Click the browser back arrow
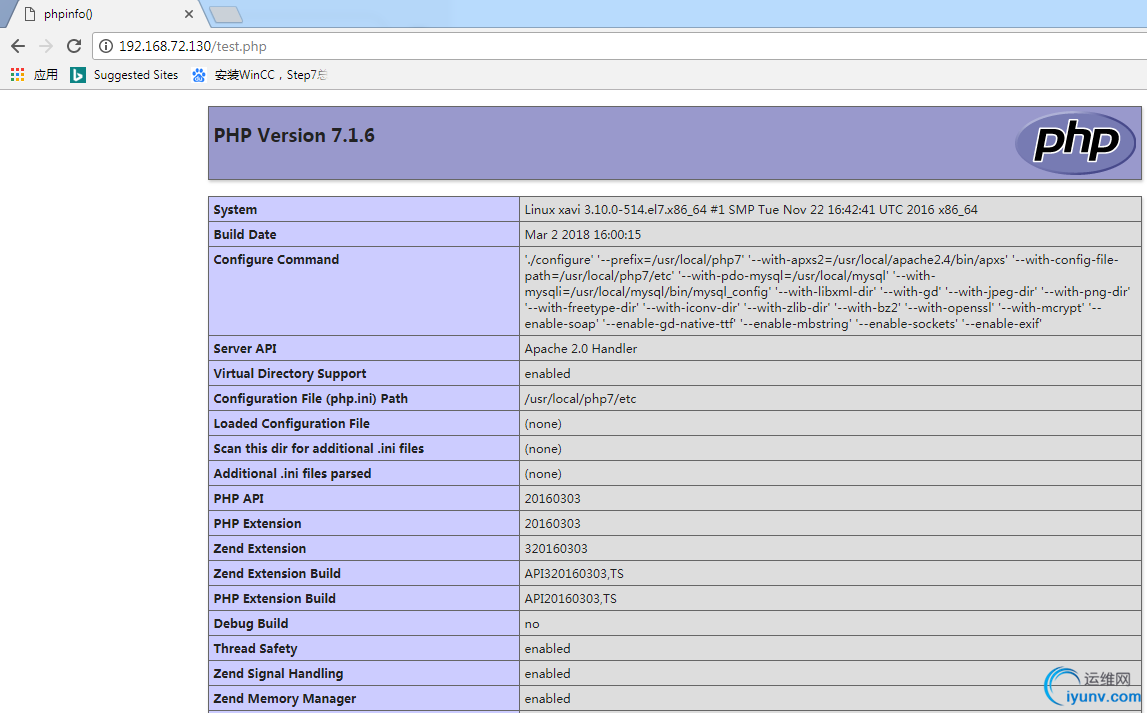 [x=18, y=46]
